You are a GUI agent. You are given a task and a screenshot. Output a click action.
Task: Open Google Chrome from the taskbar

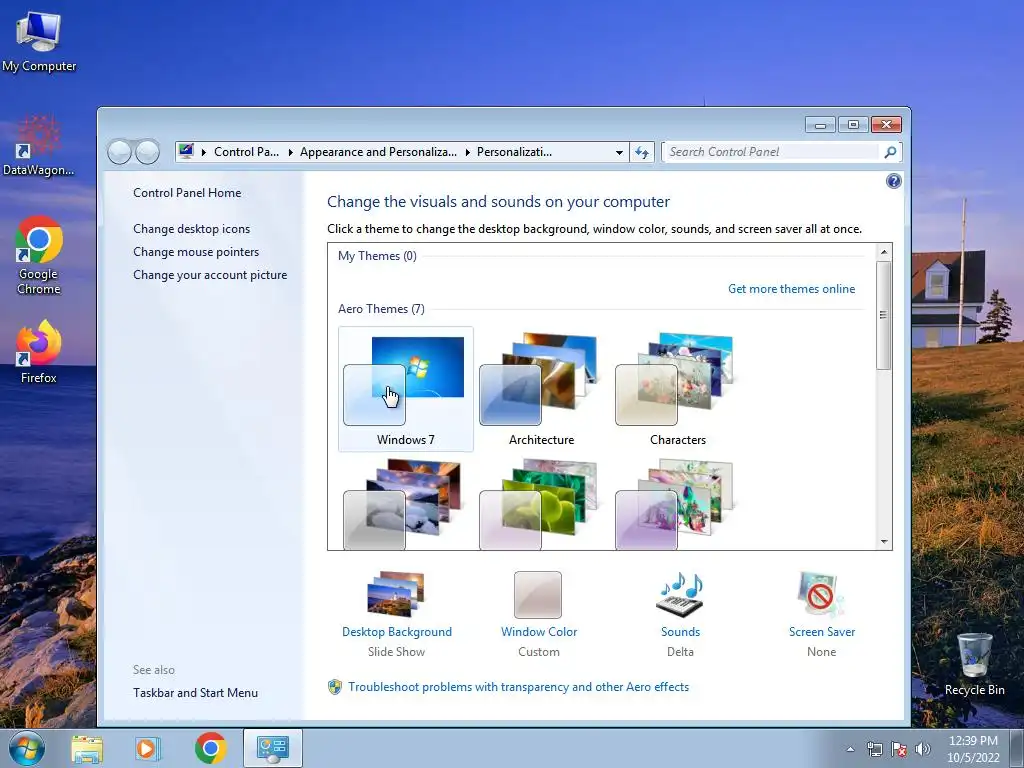(x=210, y=748)
